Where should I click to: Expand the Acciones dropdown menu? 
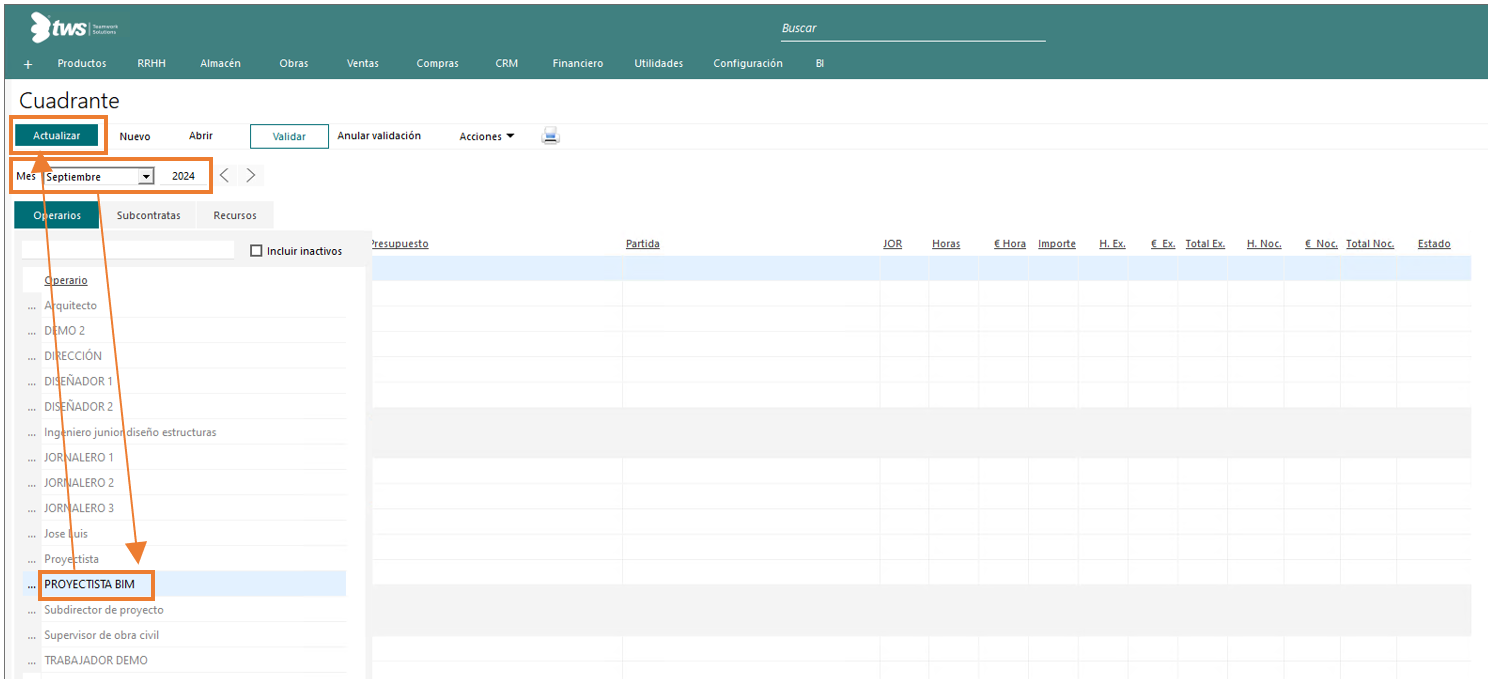tap(487, 136)
